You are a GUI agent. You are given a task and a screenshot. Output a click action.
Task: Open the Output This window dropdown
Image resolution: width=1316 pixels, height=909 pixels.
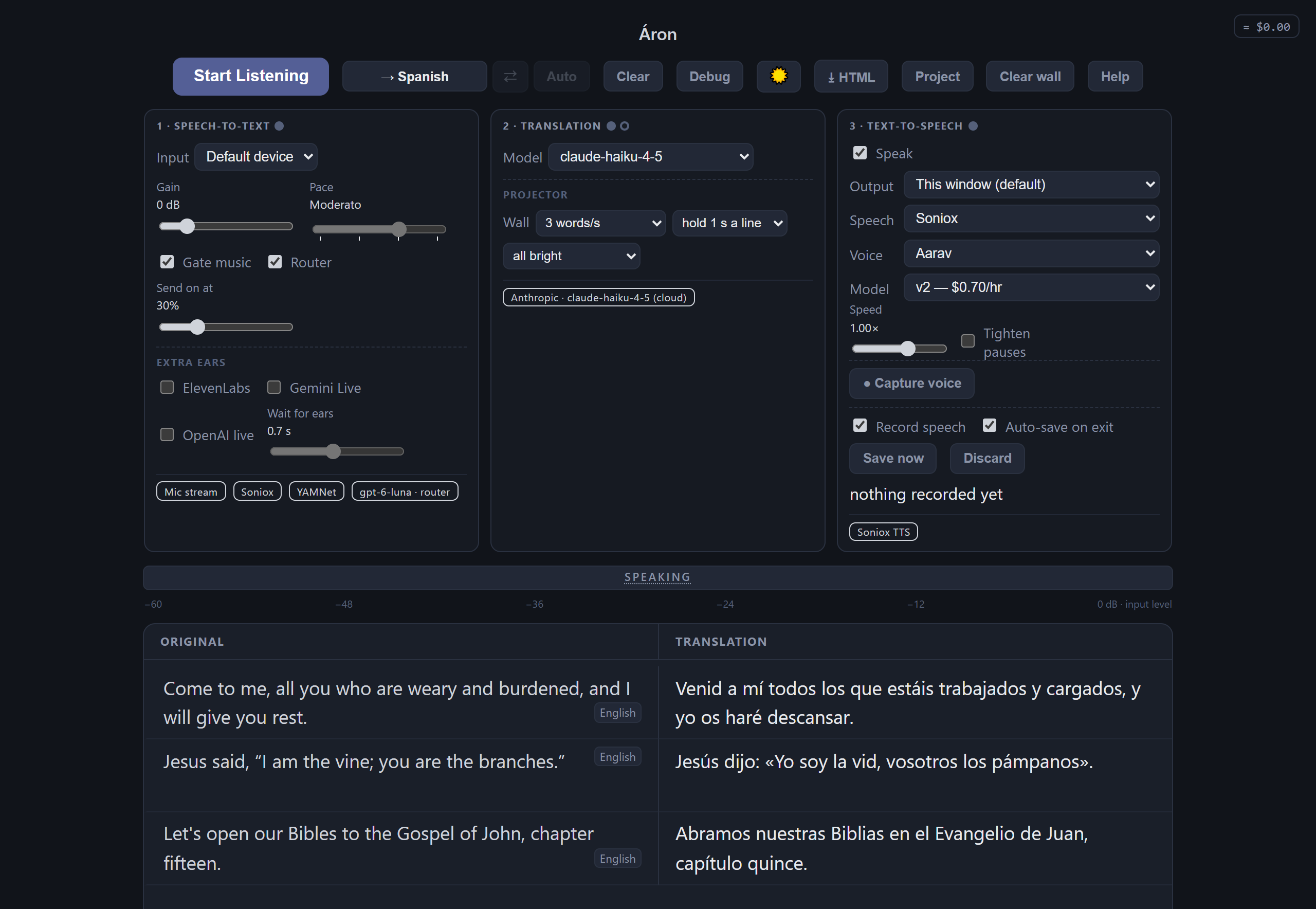[1031, 185]
